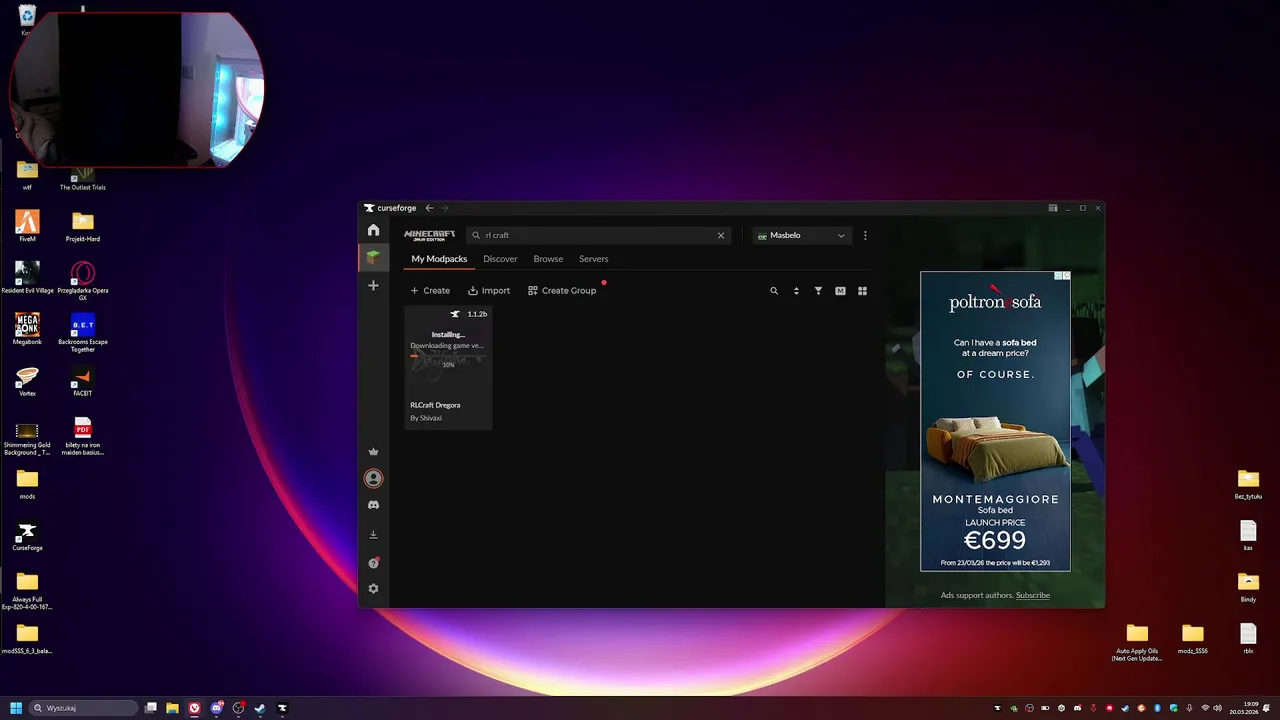The image size is (1280, 720).
Task: Open the Discord icon in CurseForge sidebar
Action: (x=373, y=505)
